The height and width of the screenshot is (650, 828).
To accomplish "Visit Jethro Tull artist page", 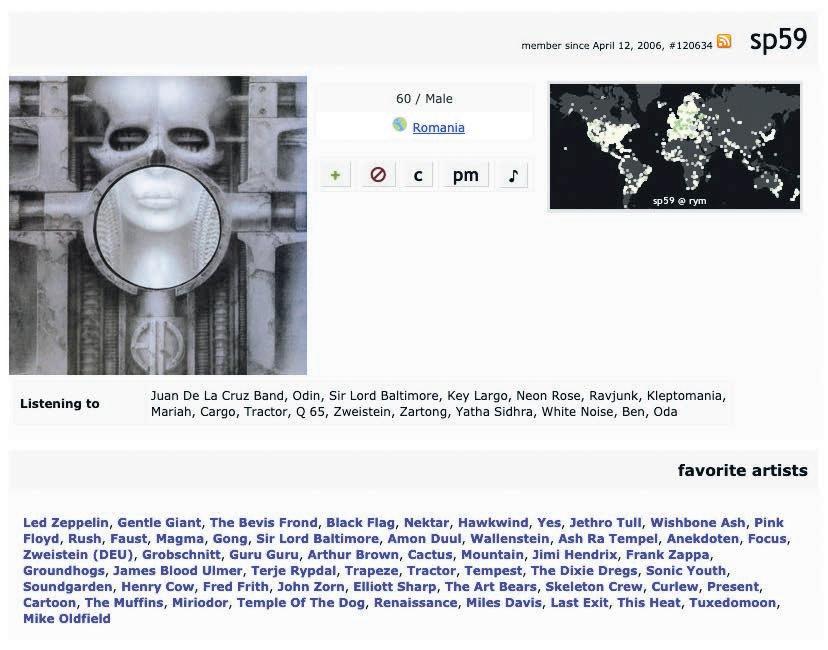I will pos(605,523).
